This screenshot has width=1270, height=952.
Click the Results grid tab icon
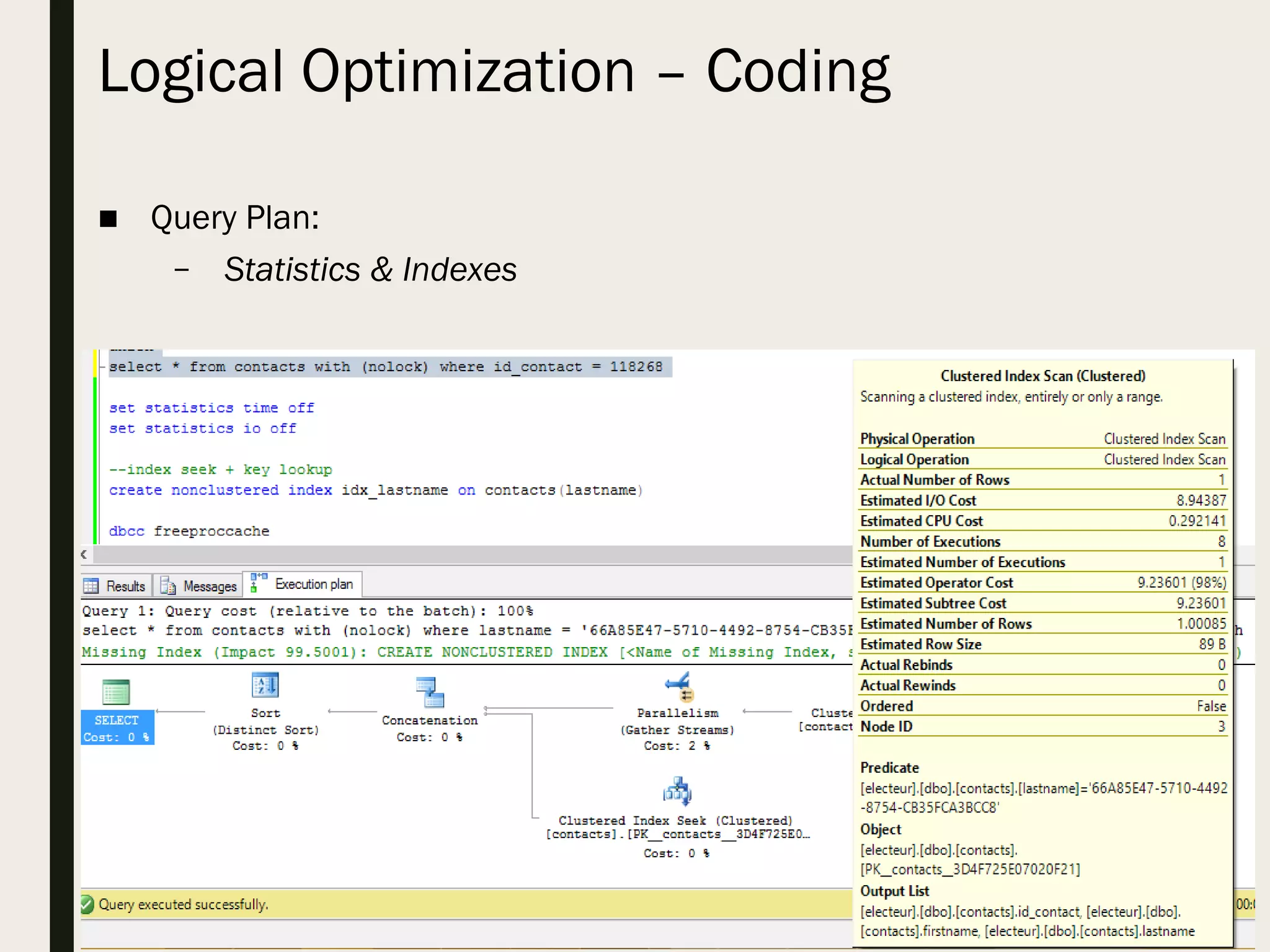91,586
